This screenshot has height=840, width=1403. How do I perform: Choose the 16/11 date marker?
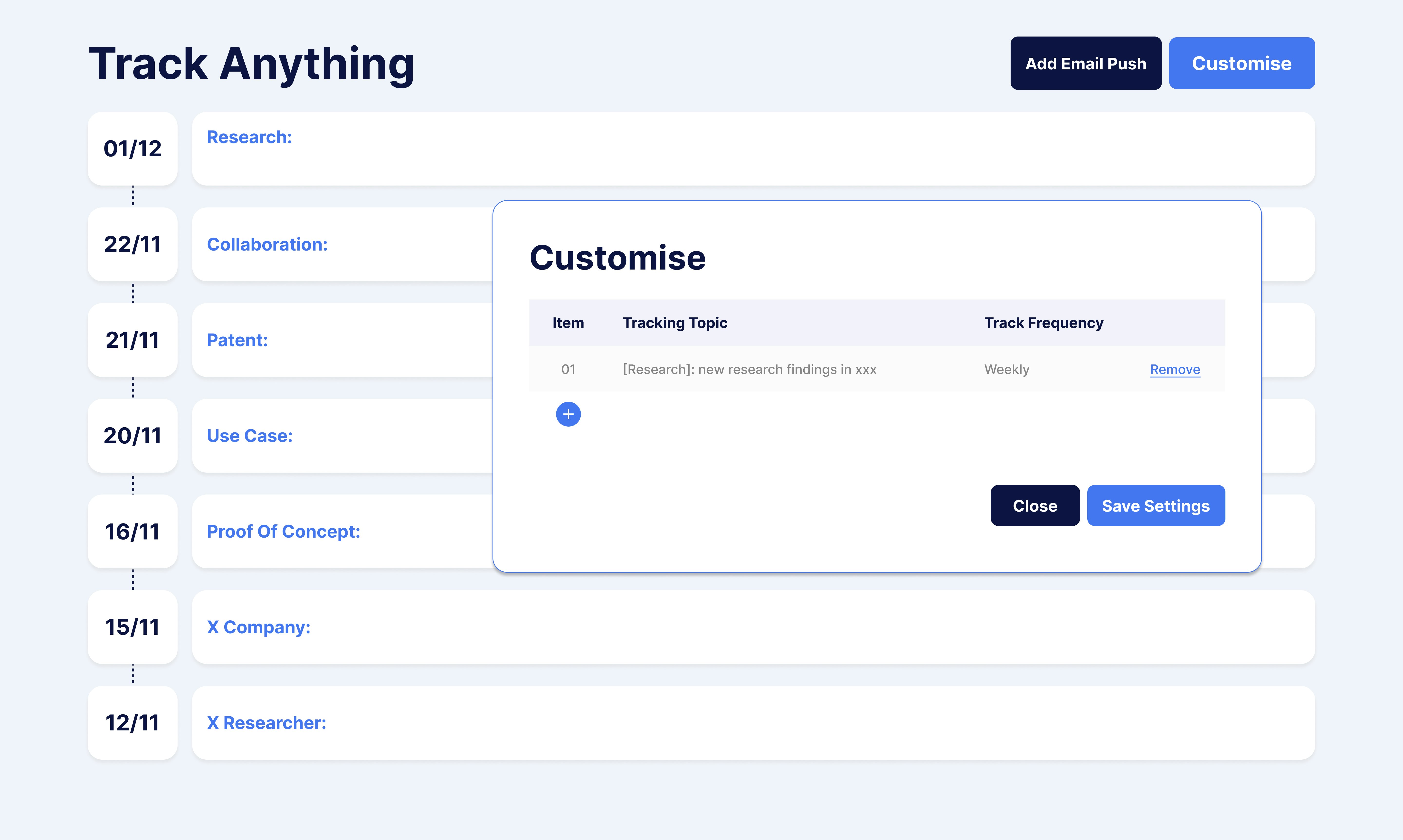coord(133,531)
